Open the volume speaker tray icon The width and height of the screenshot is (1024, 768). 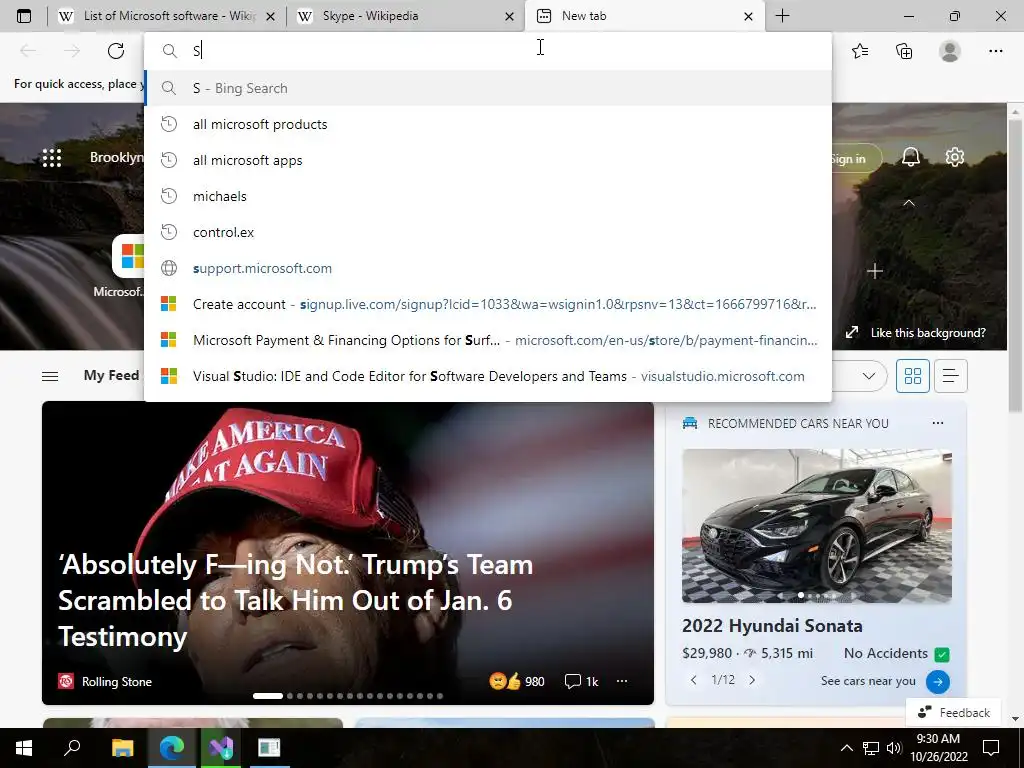coord(893,748)
